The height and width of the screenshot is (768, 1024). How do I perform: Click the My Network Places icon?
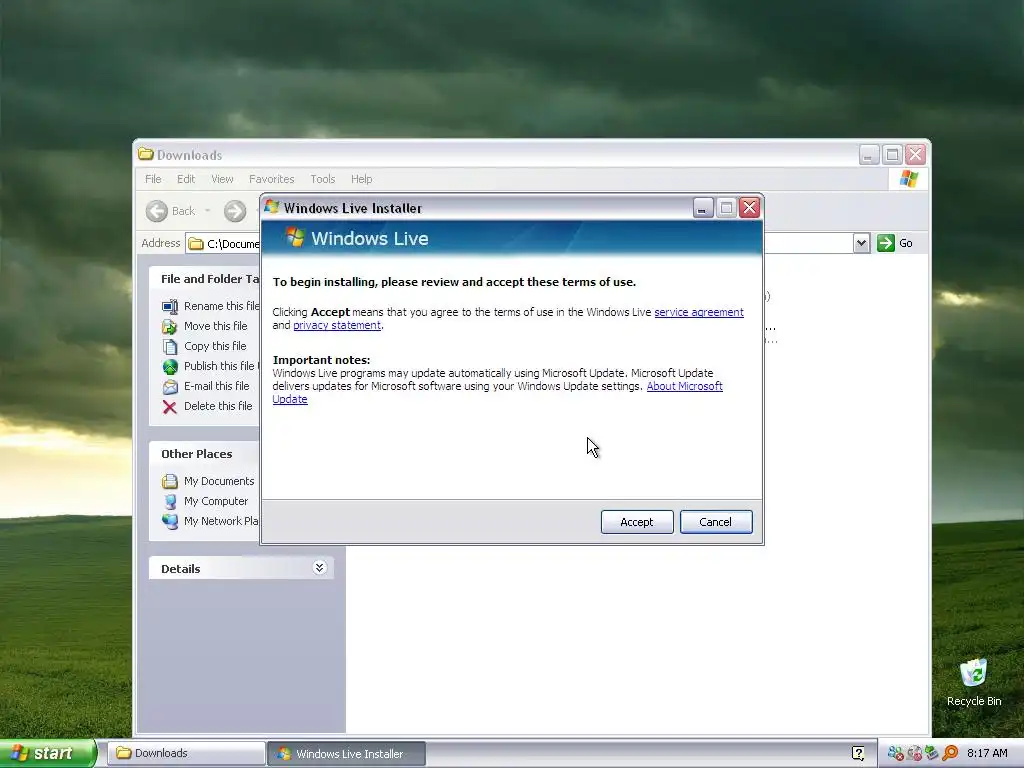pyautogui.click(x=170, y=521)
